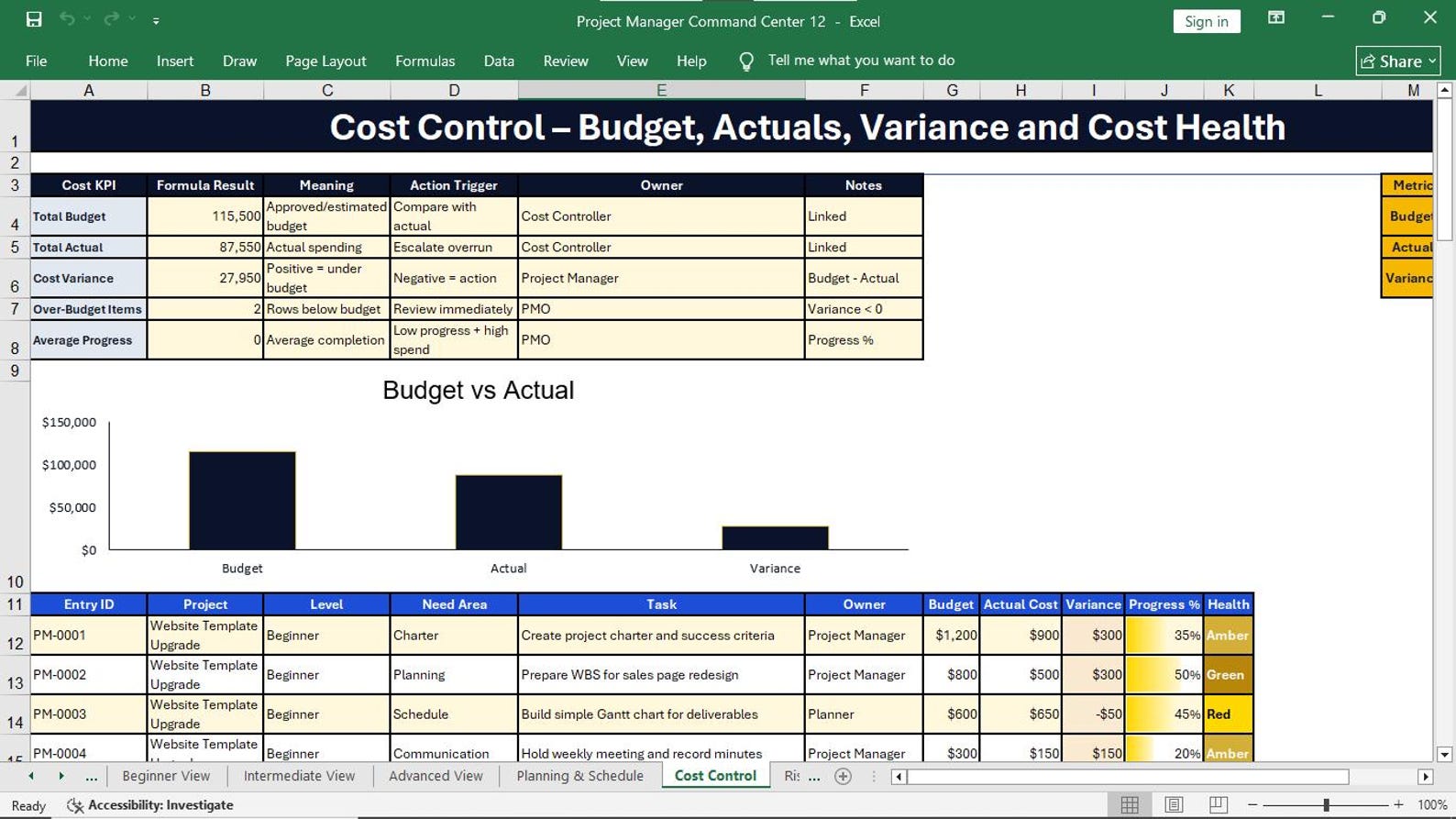Click the Save icon in title bar
The image size is (1456, 819).
pyautogui.click(x=34, y=19)
